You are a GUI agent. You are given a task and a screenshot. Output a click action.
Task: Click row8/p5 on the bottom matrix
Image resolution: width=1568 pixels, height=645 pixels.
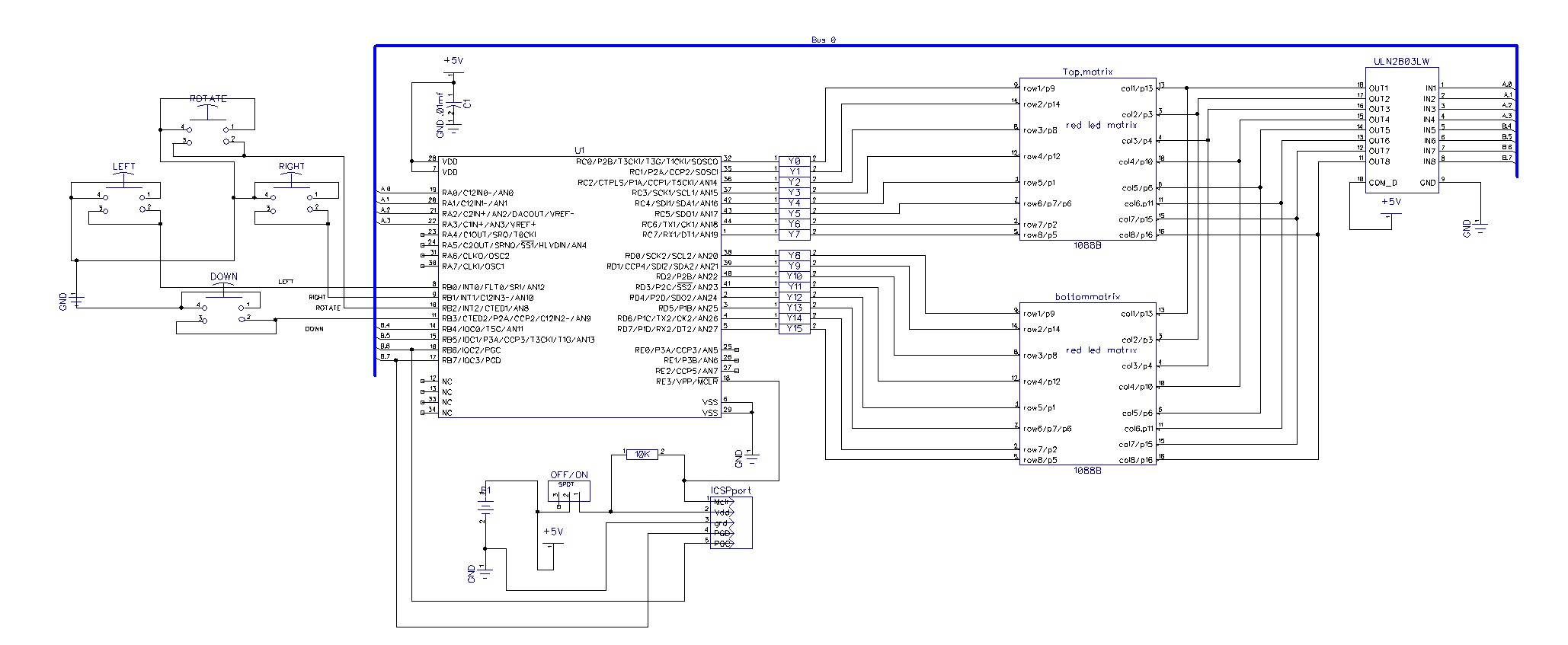click(x=1039, y=460)
